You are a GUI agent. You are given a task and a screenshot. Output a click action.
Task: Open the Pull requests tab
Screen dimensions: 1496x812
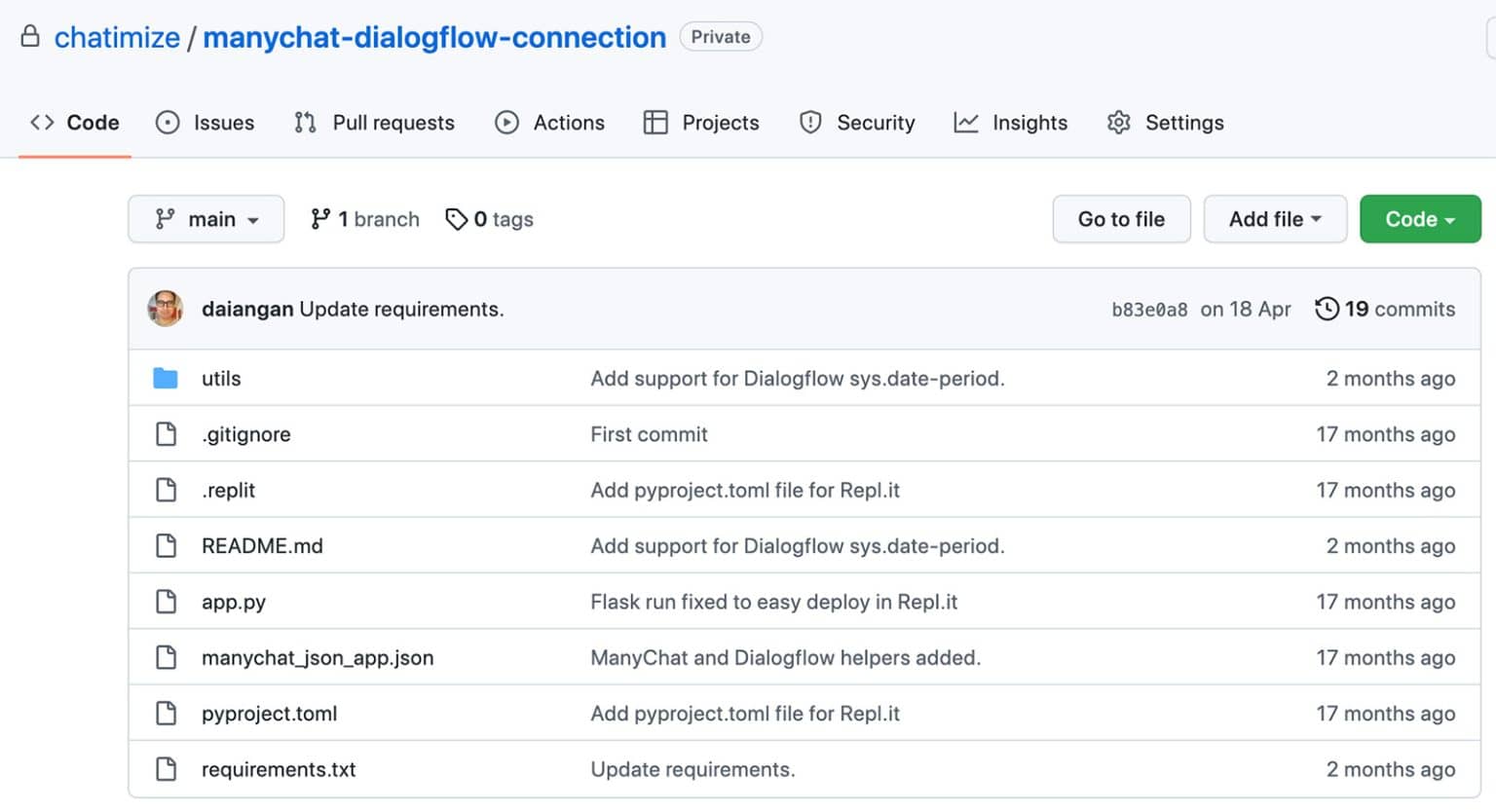375,123
